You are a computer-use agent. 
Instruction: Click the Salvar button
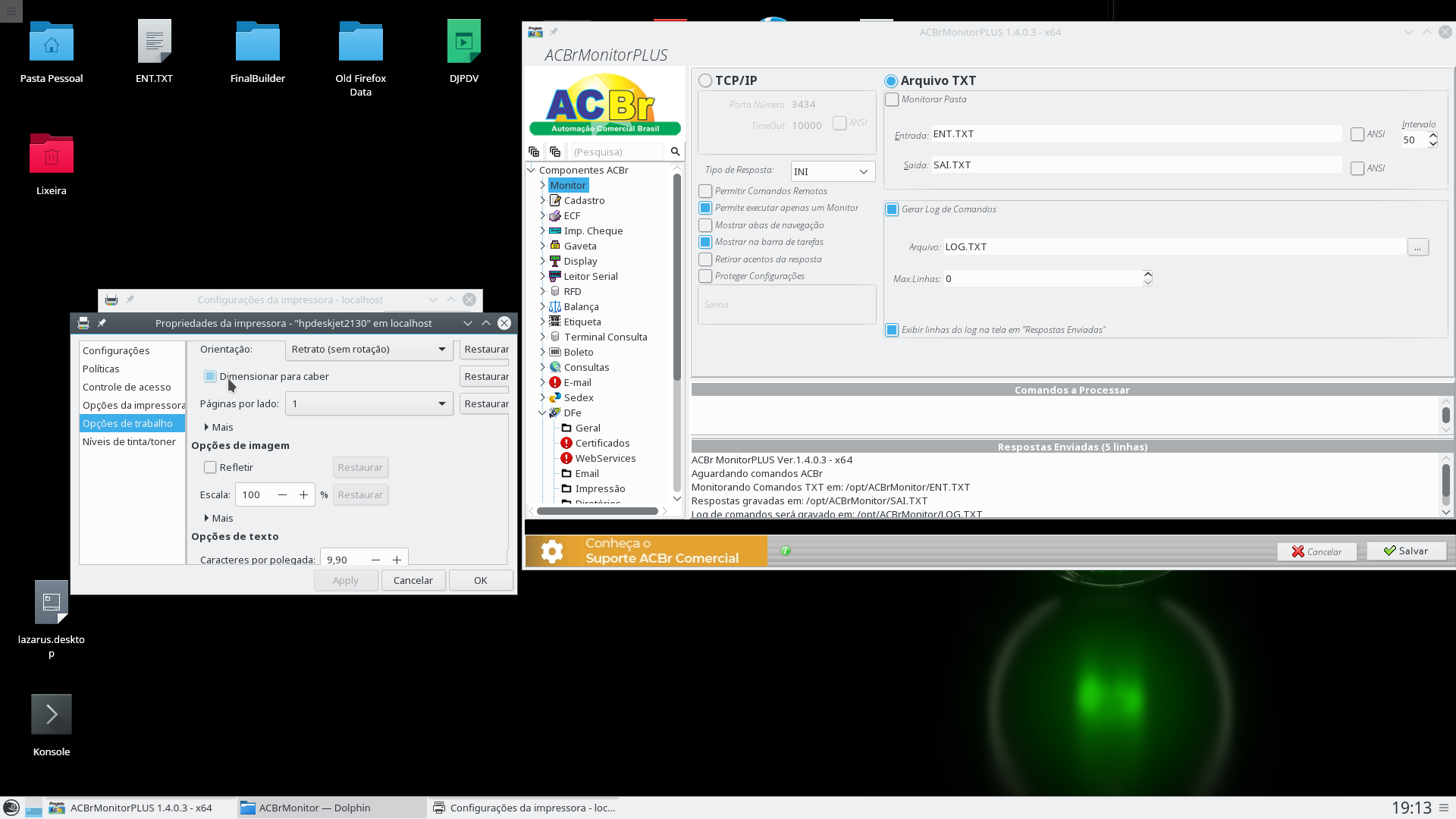pyautogui.click(x=1406, y=551)
